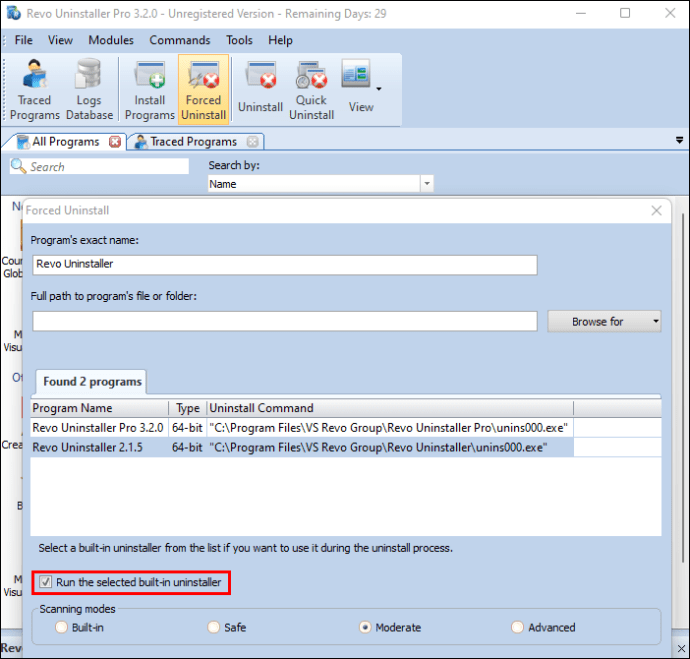This screenshot has height=659, width=690.
Task: Click the Uninstall toolbar icon
Action: pos(261,90)
